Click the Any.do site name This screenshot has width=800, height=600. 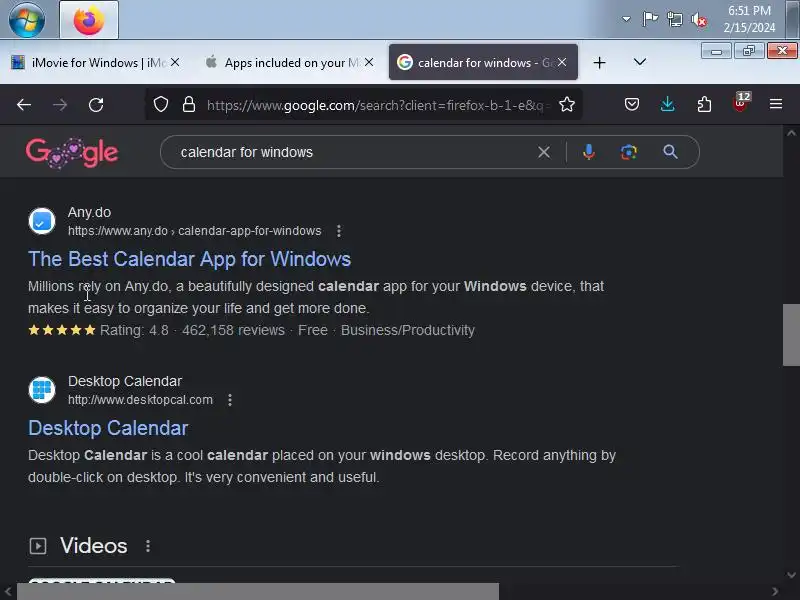(89, 212)
